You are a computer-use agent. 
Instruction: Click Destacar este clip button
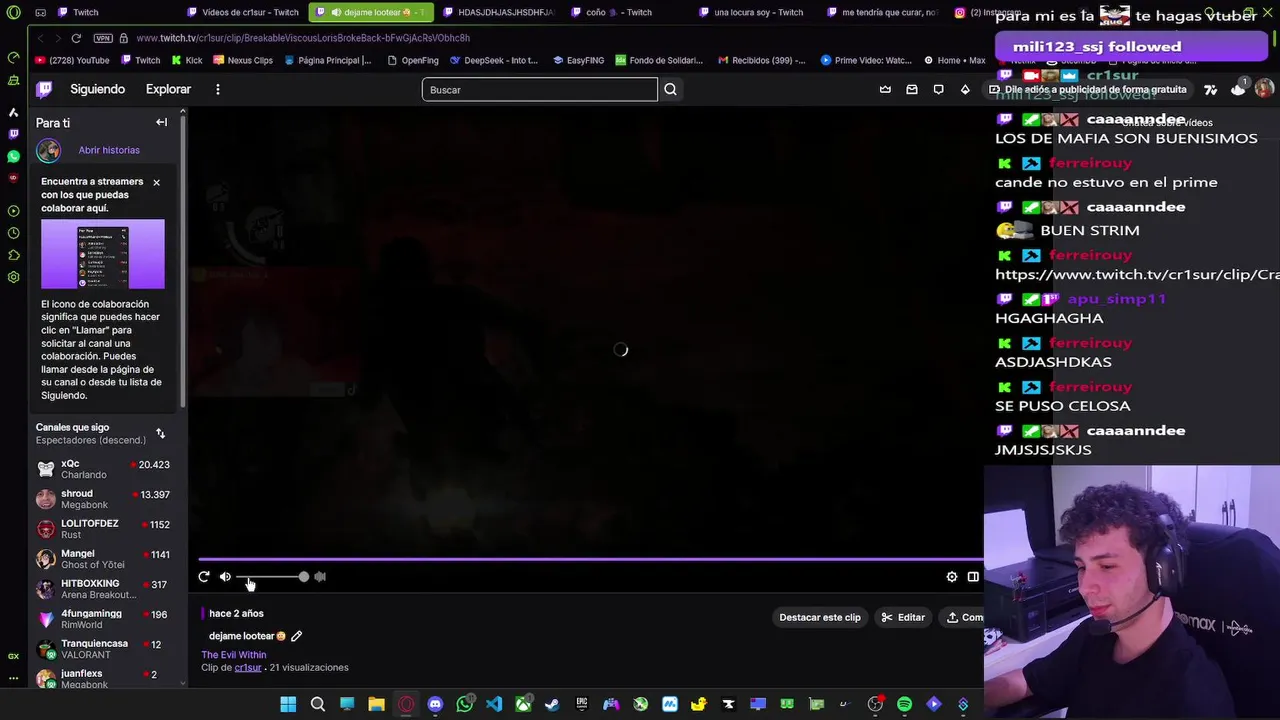point(820,617)
